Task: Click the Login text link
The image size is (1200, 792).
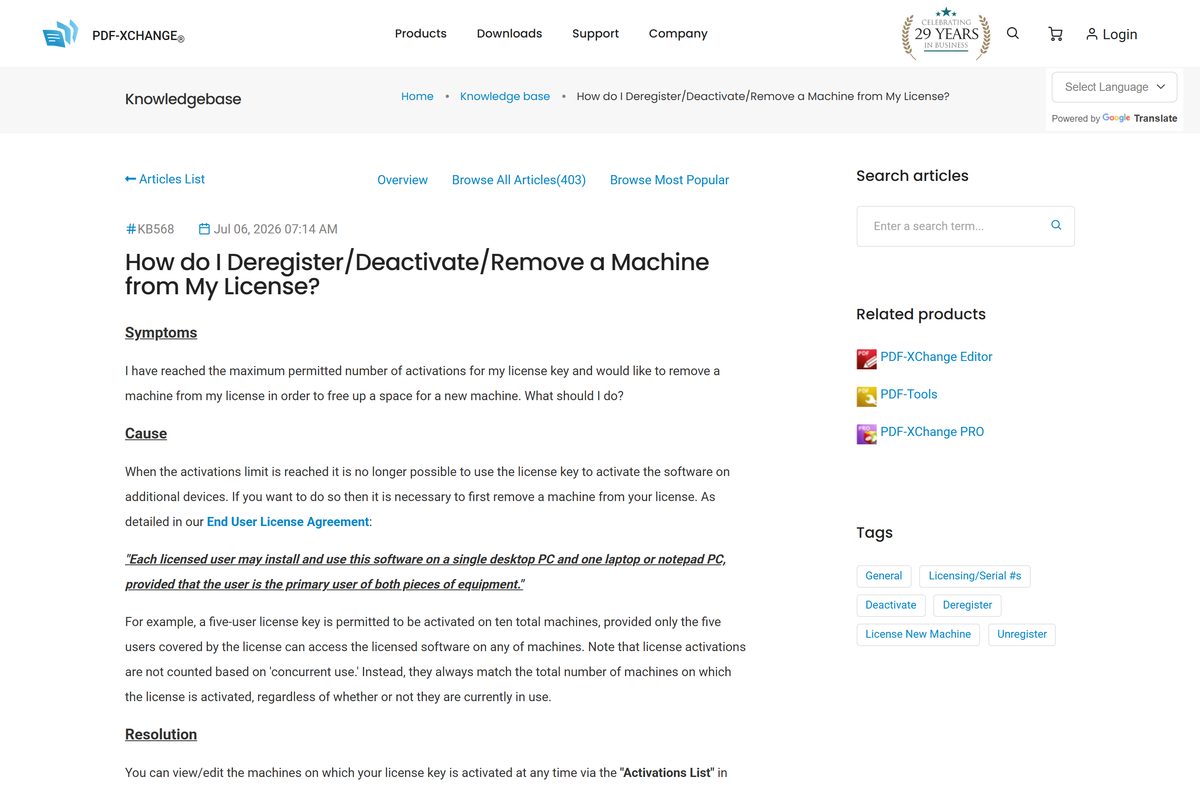Action: click(x=1120, y=34)
